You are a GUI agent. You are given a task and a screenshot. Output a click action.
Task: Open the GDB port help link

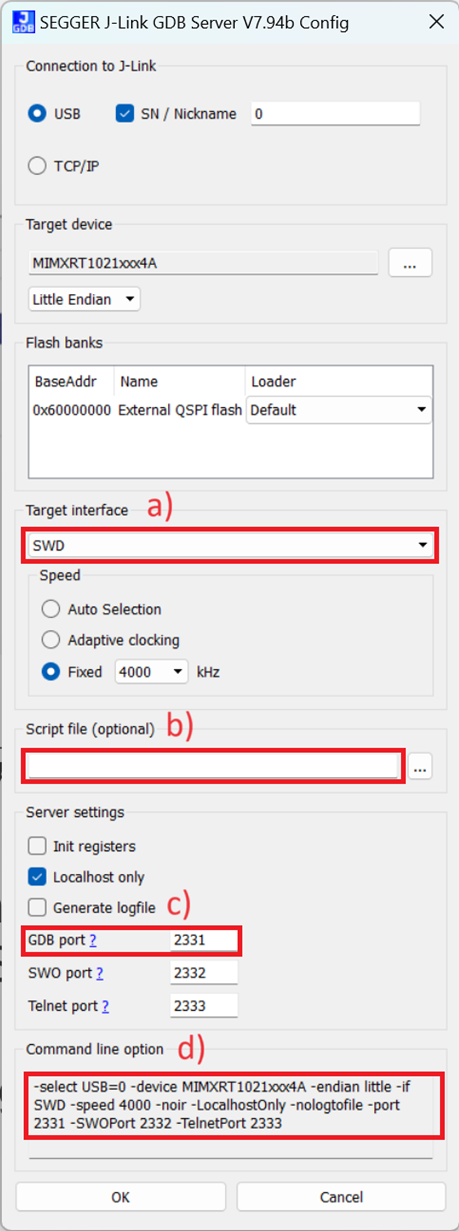[93, 940]
